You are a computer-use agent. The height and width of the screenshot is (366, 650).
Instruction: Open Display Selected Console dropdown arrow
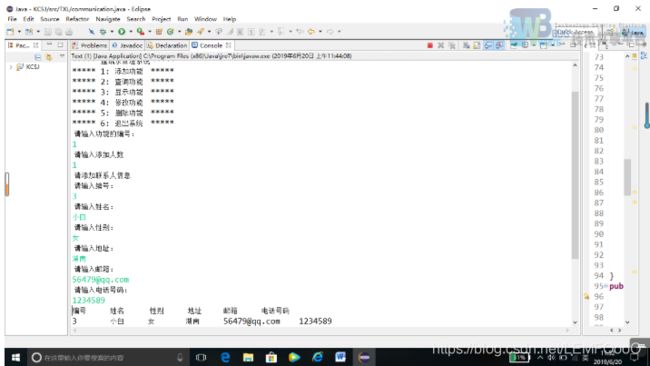coord(534,45)
